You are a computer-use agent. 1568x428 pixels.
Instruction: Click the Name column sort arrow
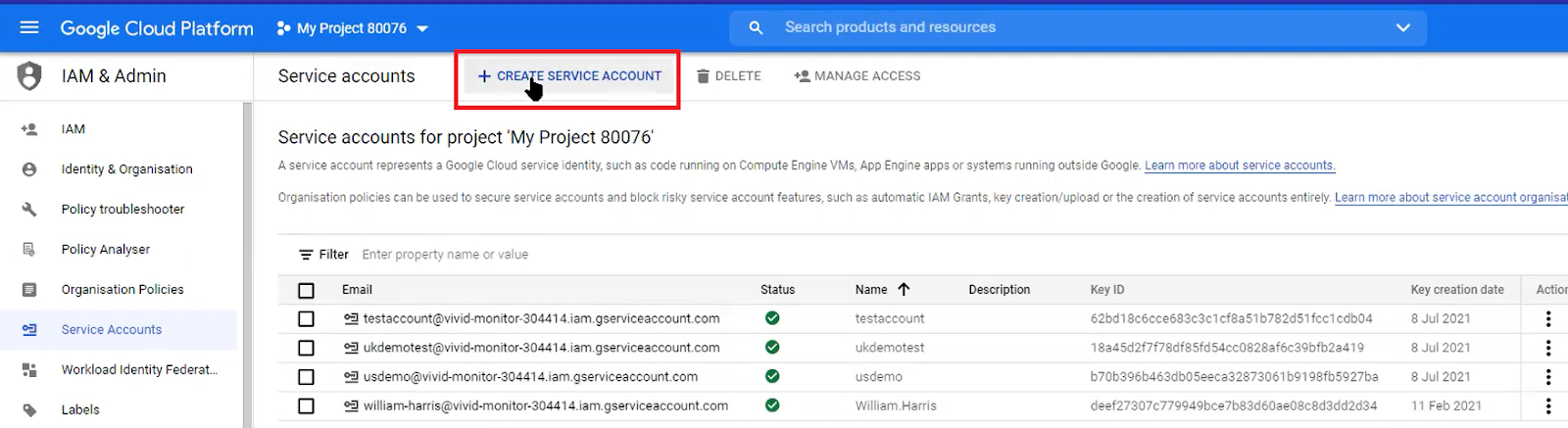[x=904, y=289]
